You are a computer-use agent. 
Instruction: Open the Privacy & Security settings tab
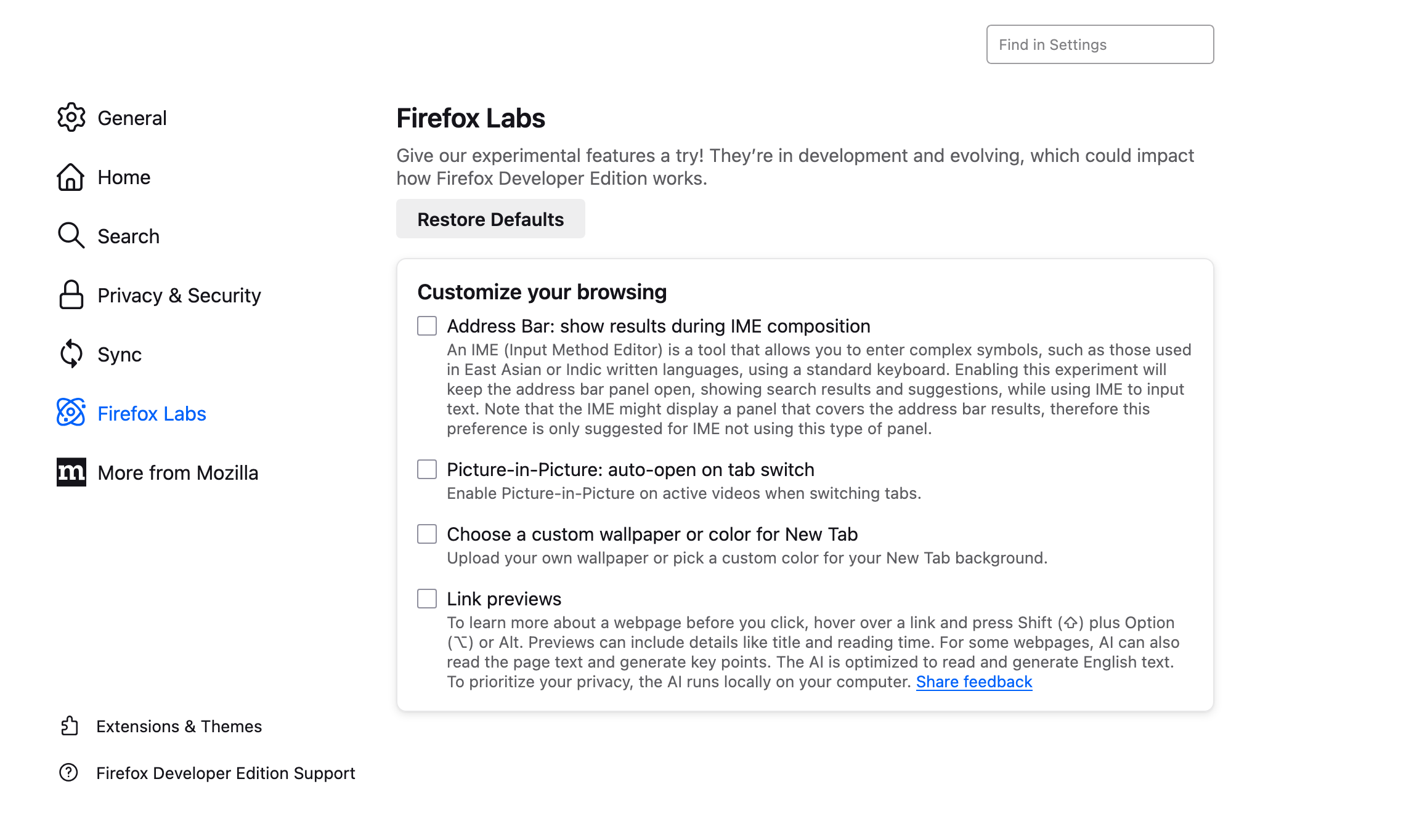[x=179, y=295]
